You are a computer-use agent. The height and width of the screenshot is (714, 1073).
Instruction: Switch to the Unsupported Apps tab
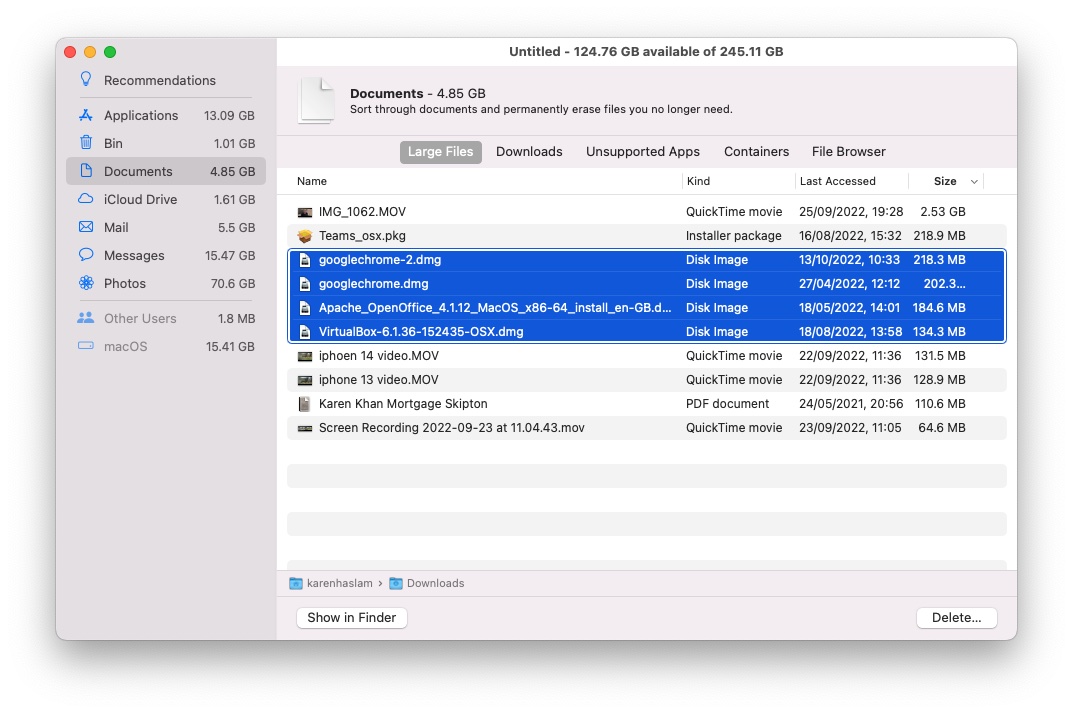[642, 152]
